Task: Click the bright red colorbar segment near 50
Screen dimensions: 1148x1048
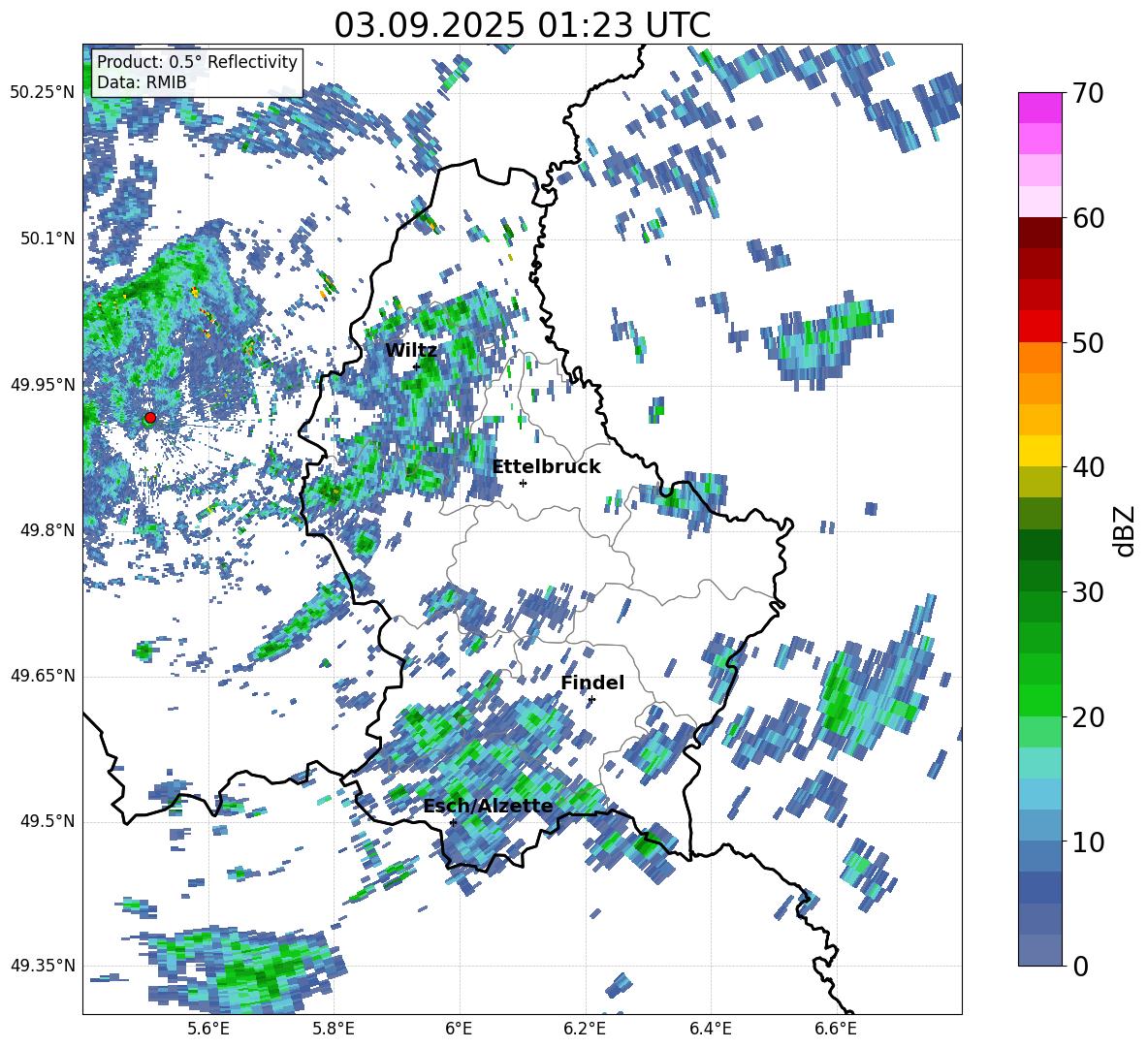Action: tap(1039, 327)
